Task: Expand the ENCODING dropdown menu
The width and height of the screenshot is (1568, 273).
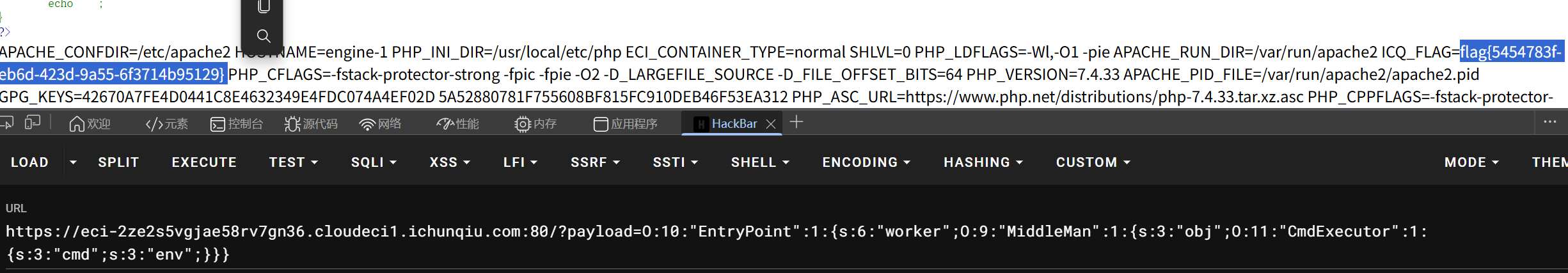Action: [x=866, y=162]
